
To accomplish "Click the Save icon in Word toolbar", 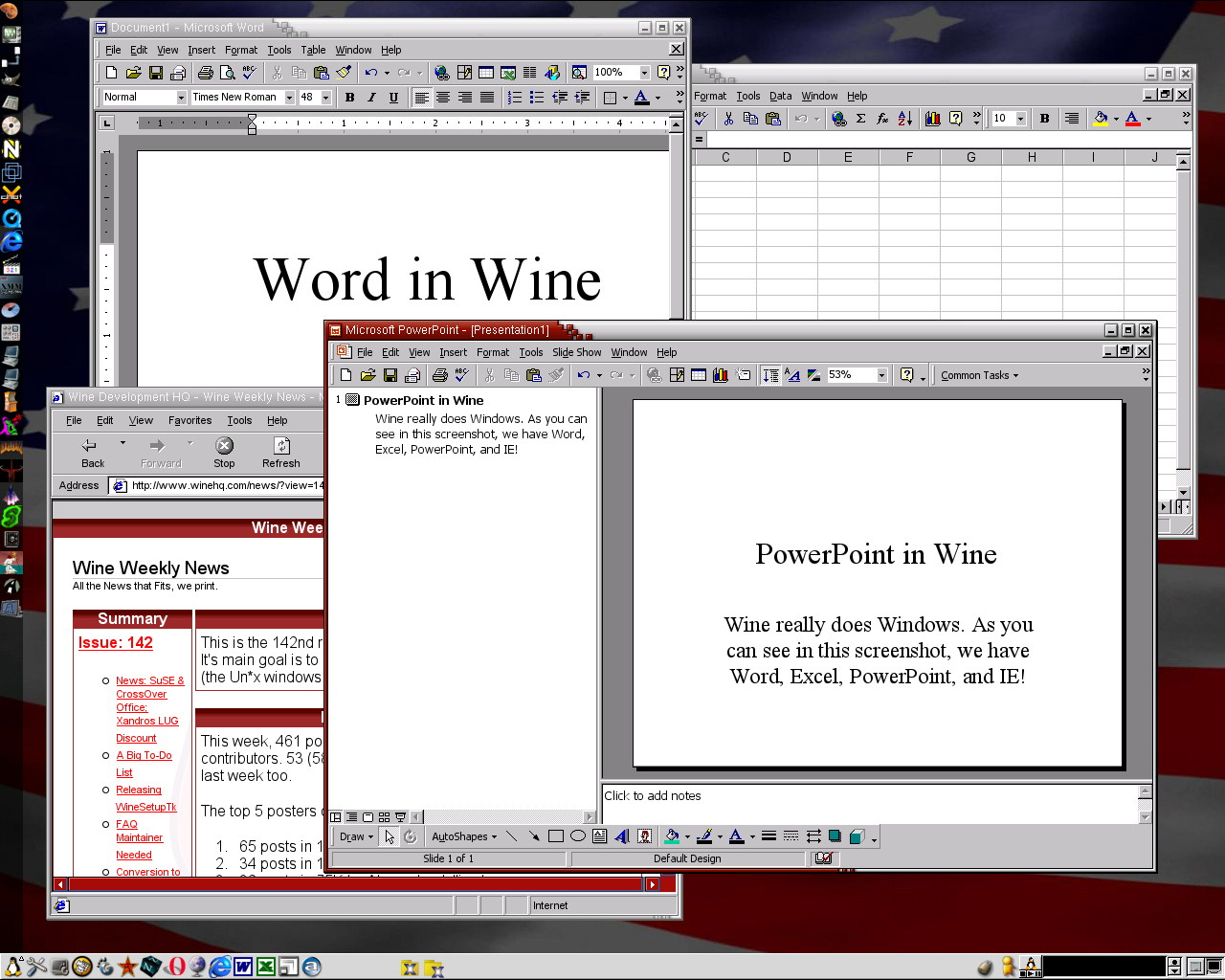I will (156, 73).
